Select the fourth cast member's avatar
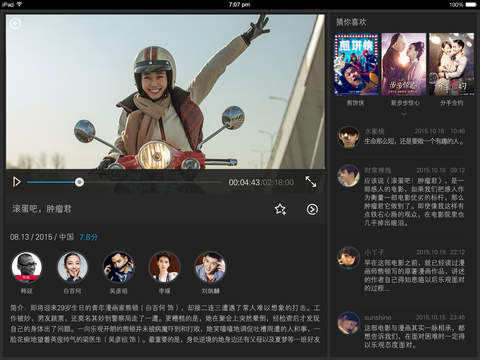480x360 pixels. tap(164, 267)
